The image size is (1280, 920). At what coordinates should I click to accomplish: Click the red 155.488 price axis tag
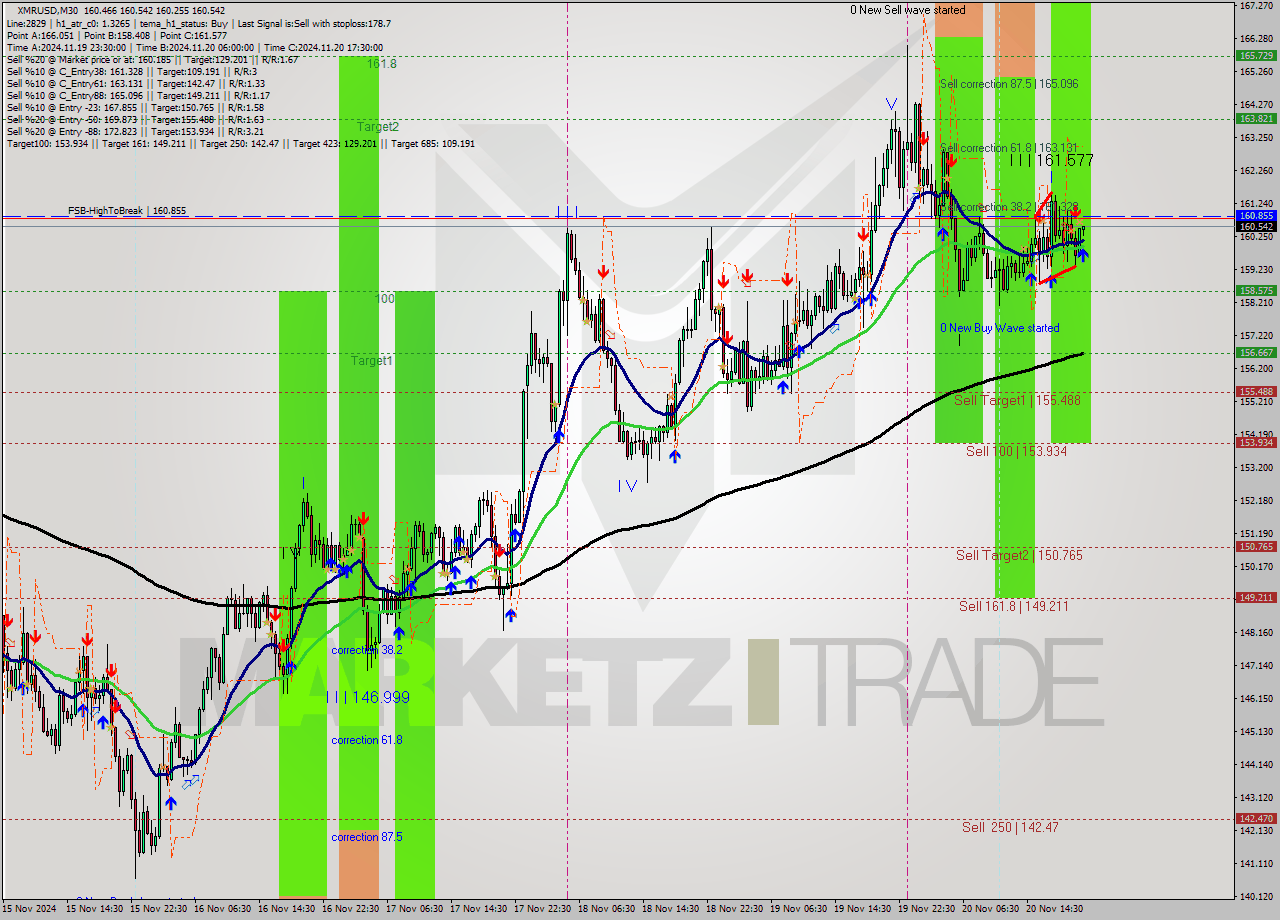1256,392
